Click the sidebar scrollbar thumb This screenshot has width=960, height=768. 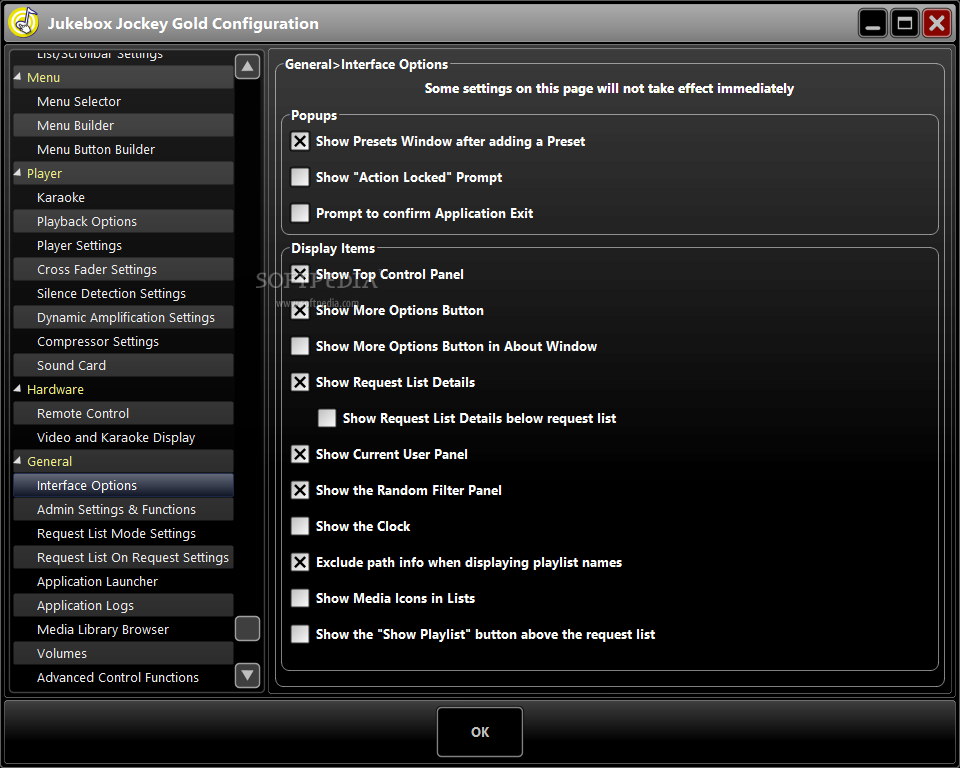pos(247,628)
